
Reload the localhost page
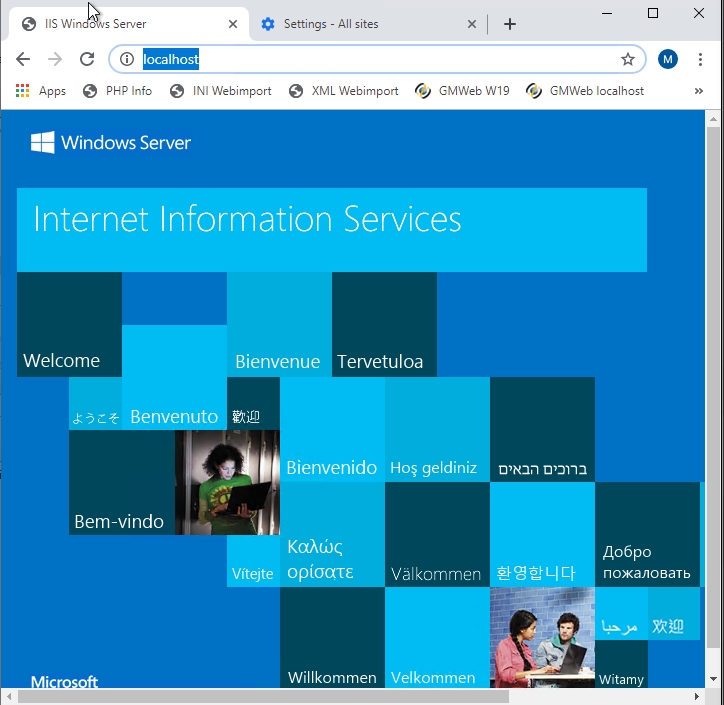[87, 60]
